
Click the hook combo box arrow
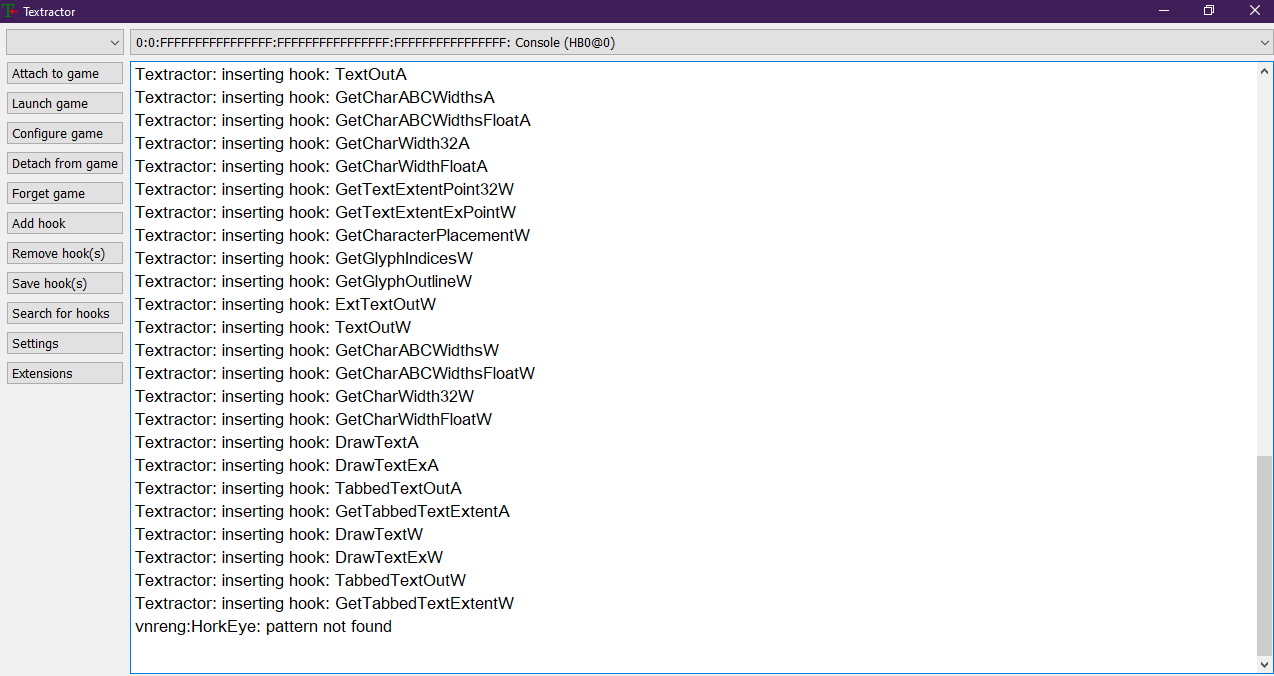pyautogui.click(x=1262, y=42)
